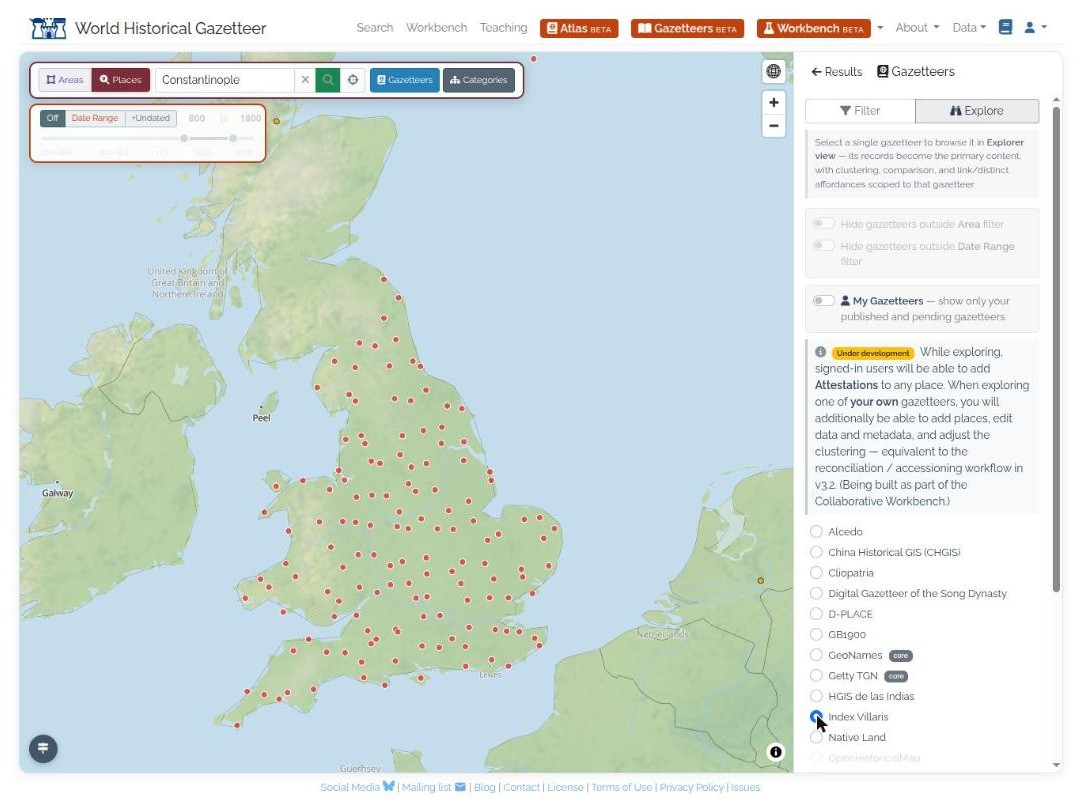This screenshot has width=1080, height=809.
Task: Click the World Historical Gazetteer castle logo
Action: 48,28
